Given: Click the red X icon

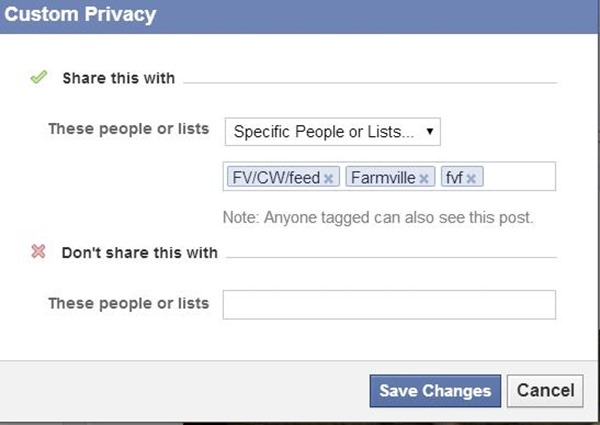Looking at the screenshot, I should pos(39,252).
